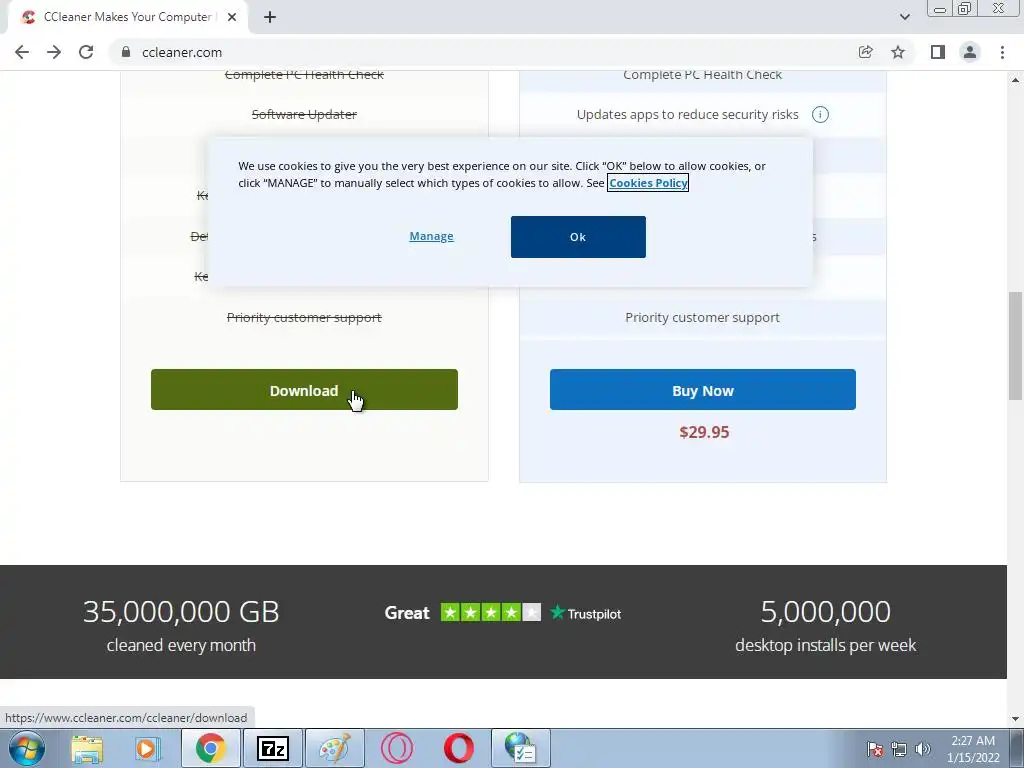Click the struck-through 'Software Updater' text

[x=304, y=114]
